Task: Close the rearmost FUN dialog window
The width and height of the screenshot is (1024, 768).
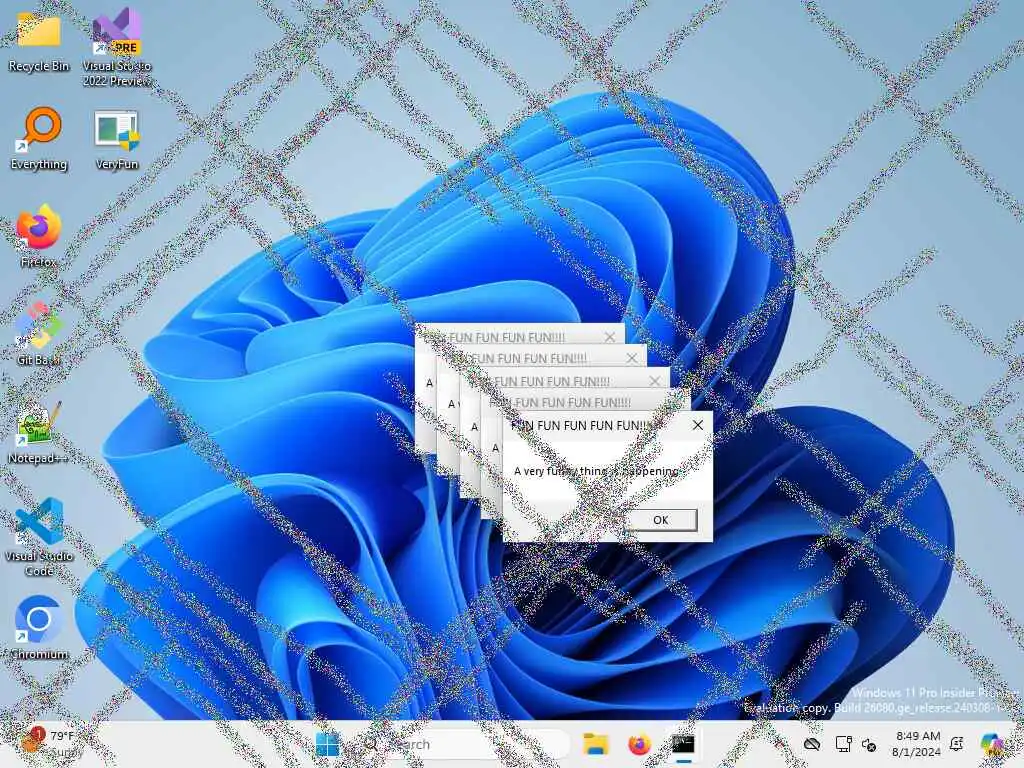Action: pyautogui.click(x=609, y=337)
